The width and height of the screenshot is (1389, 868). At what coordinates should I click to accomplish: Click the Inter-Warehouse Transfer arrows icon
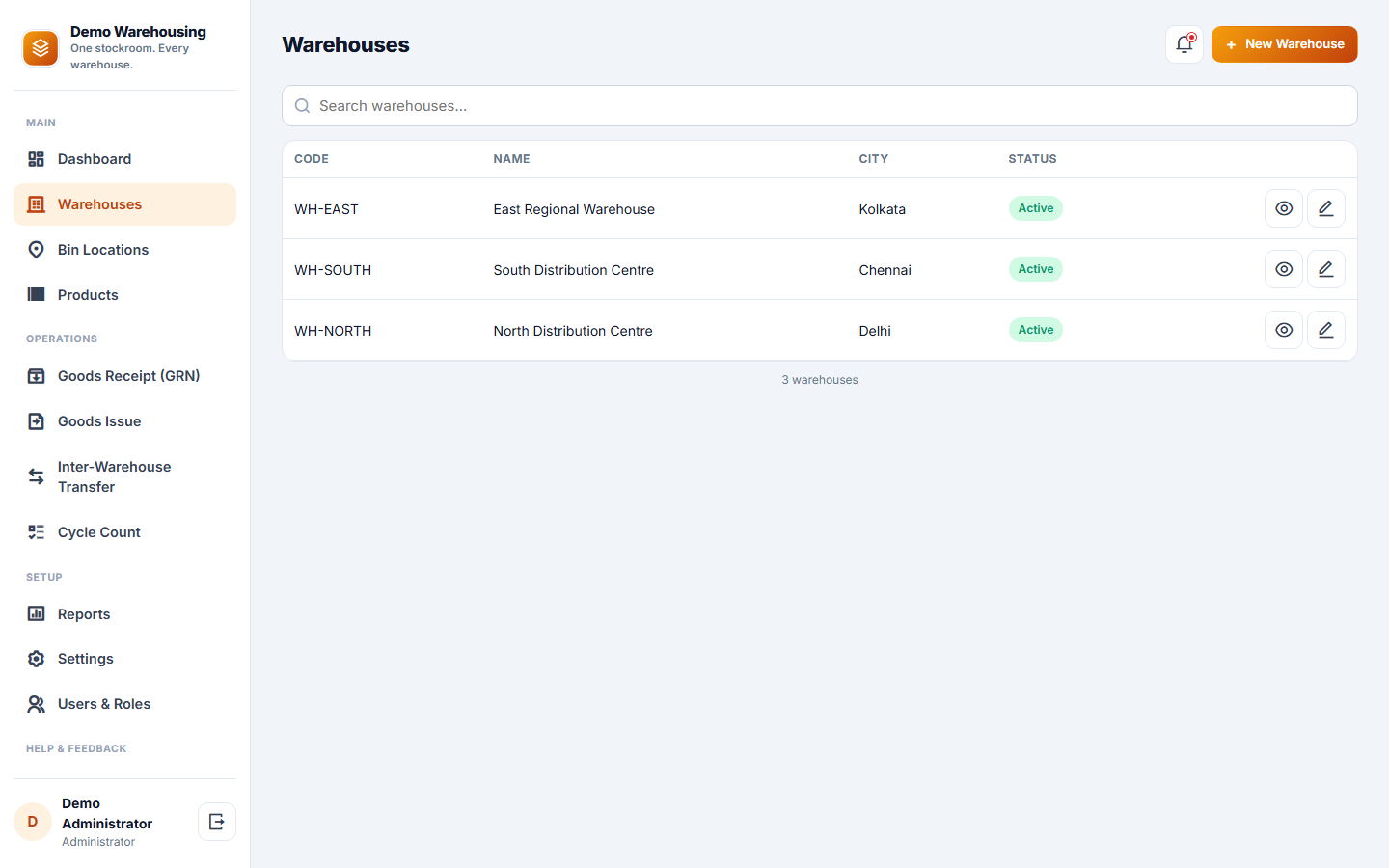pyautogui.click(x=37, y=476)
